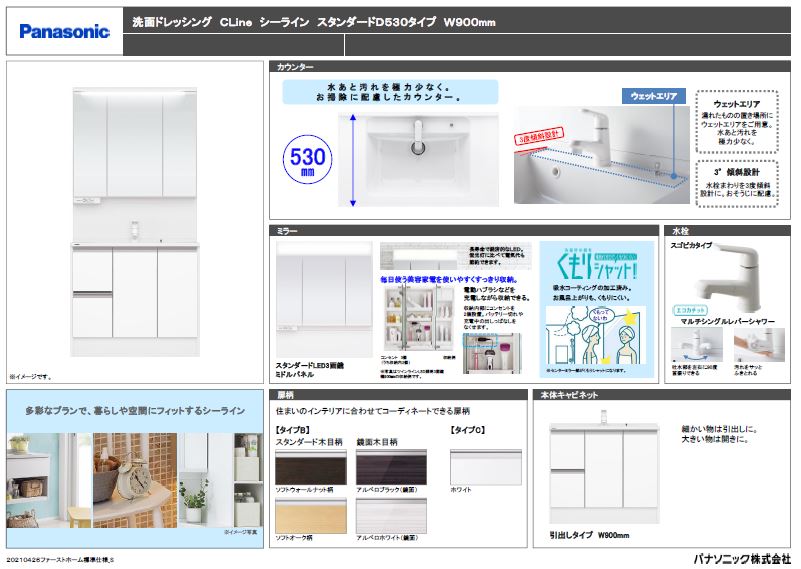
Task: Click the note ※イメージです。
Action: pos(31,377)
